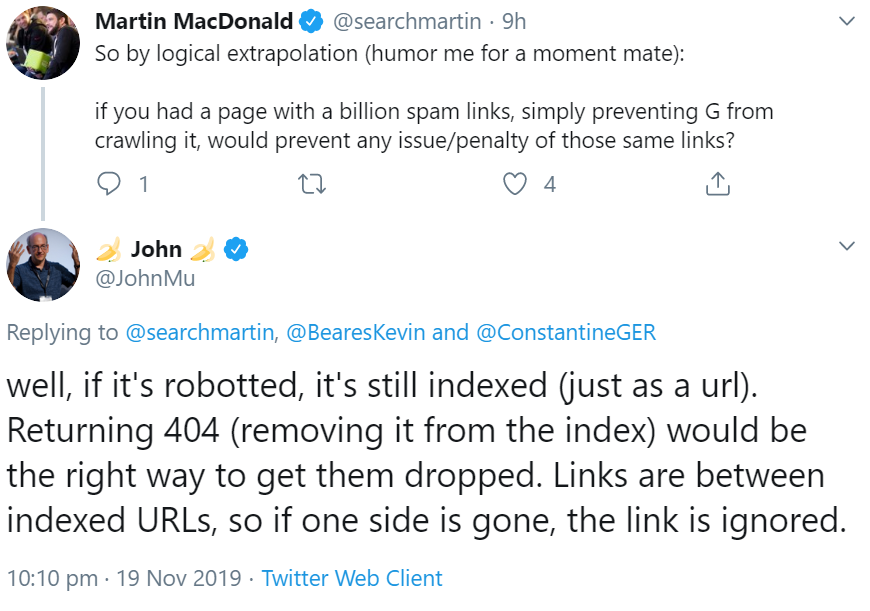This screenshot has height=611, width=870.
Task: Click the verified badge next to John
Action: 233,251
